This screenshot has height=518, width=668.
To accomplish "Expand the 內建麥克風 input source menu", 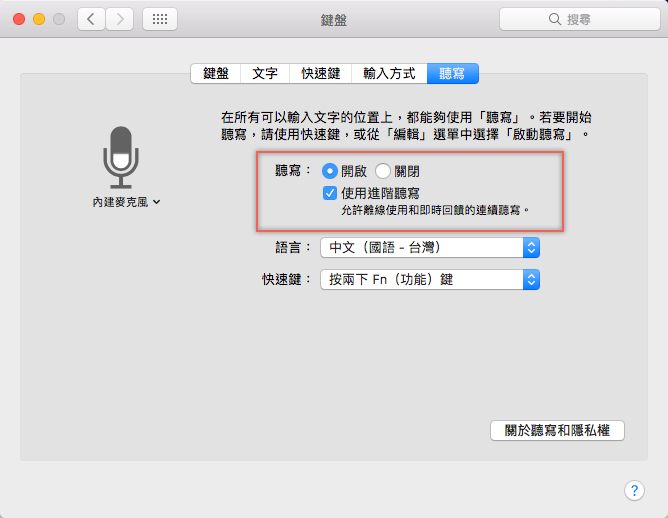I will (x=127, y=202).
